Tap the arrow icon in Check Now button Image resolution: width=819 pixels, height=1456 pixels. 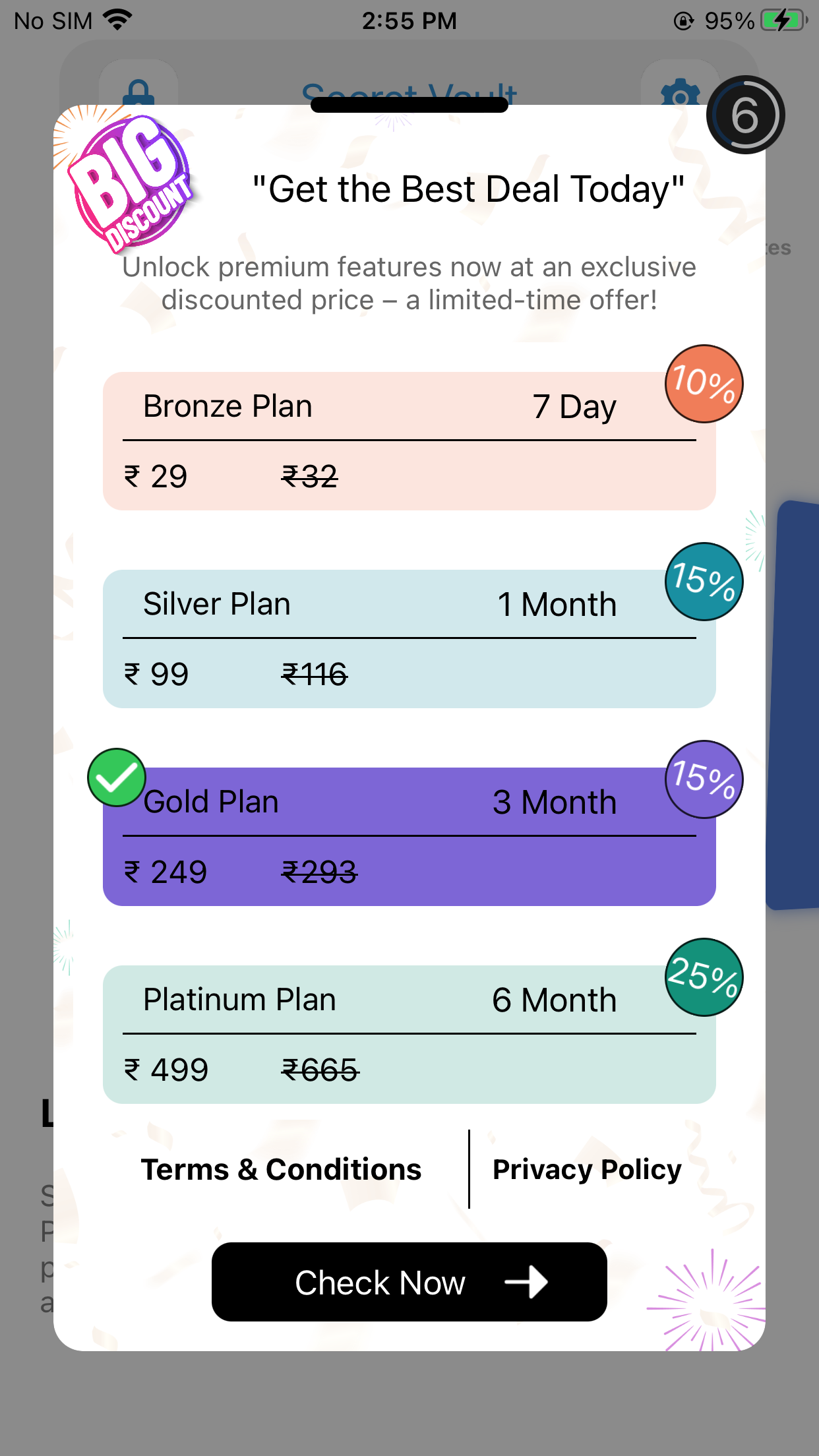(x=526, y=1282)
